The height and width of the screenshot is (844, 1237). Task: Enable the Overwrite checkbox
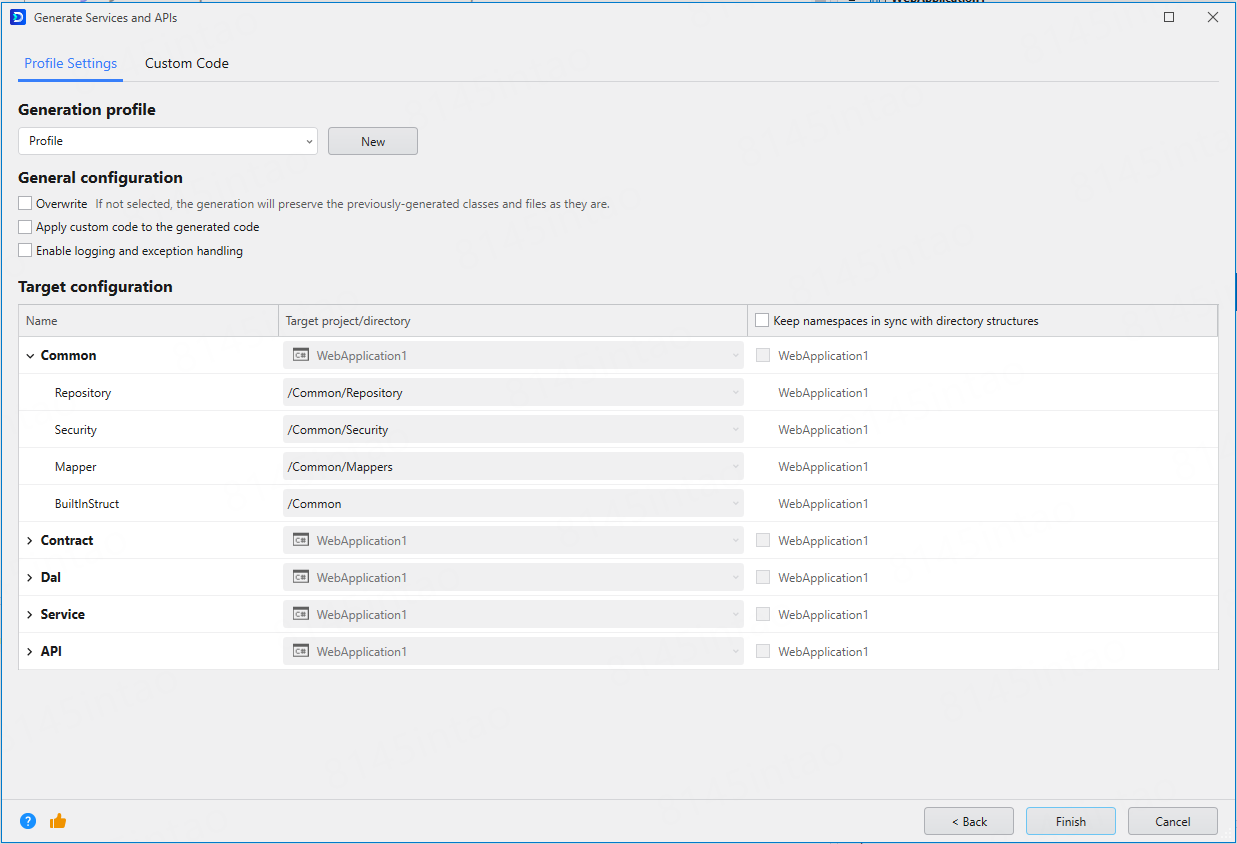click(26, 204)
